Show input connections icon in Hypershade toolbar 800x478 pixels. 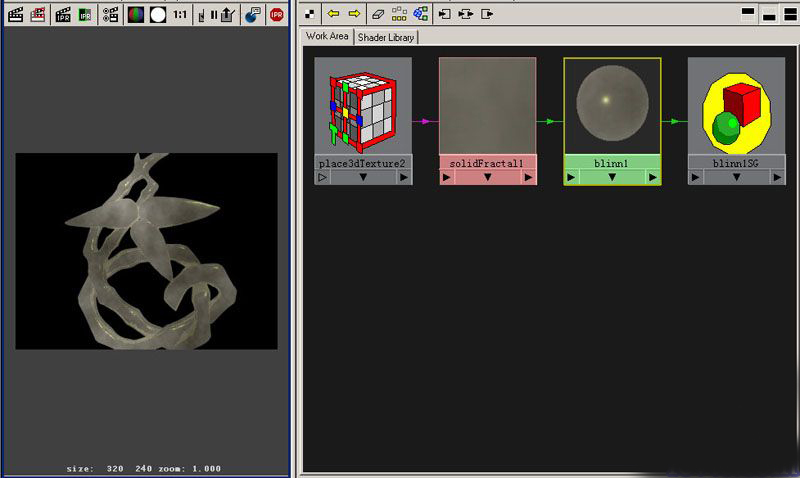(x=444, y=14)
